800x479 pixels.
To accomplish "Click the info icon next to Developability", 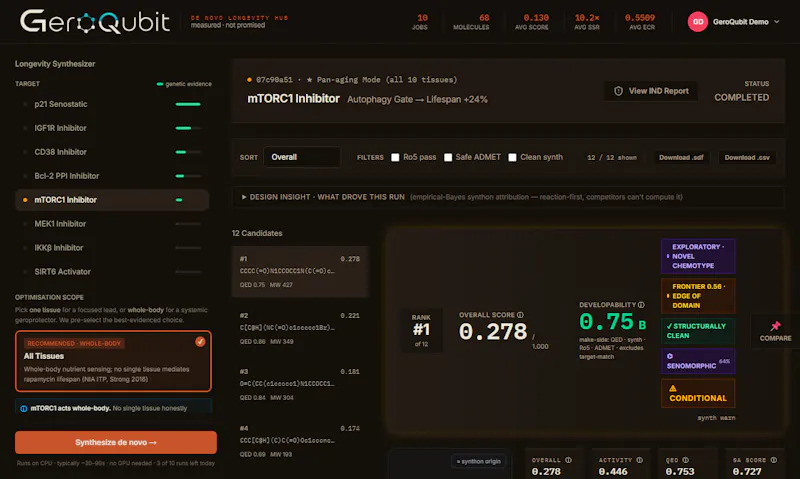I will (x=641, y=305).
